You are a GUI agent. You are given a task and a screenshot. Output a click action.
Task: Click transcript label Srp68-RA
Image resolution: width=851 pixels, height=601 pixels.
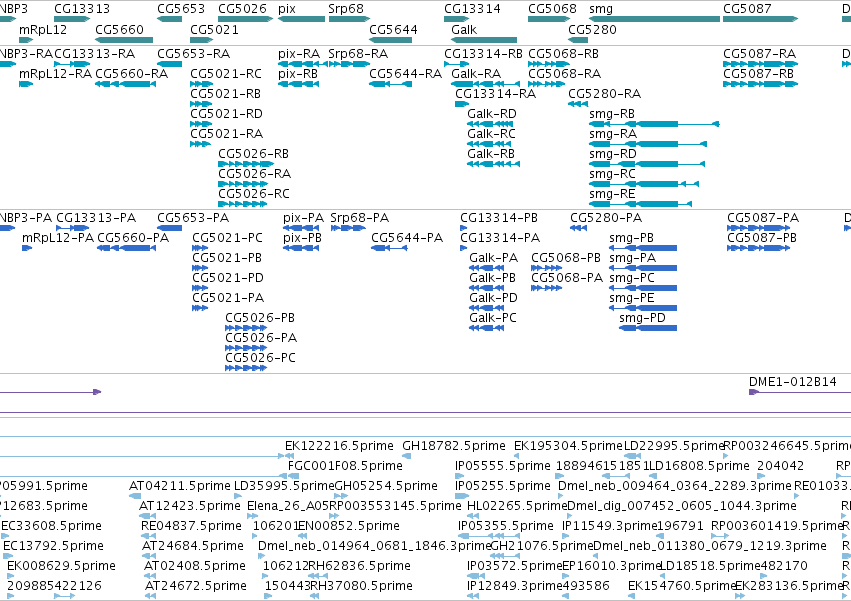[x=358, y=54]
